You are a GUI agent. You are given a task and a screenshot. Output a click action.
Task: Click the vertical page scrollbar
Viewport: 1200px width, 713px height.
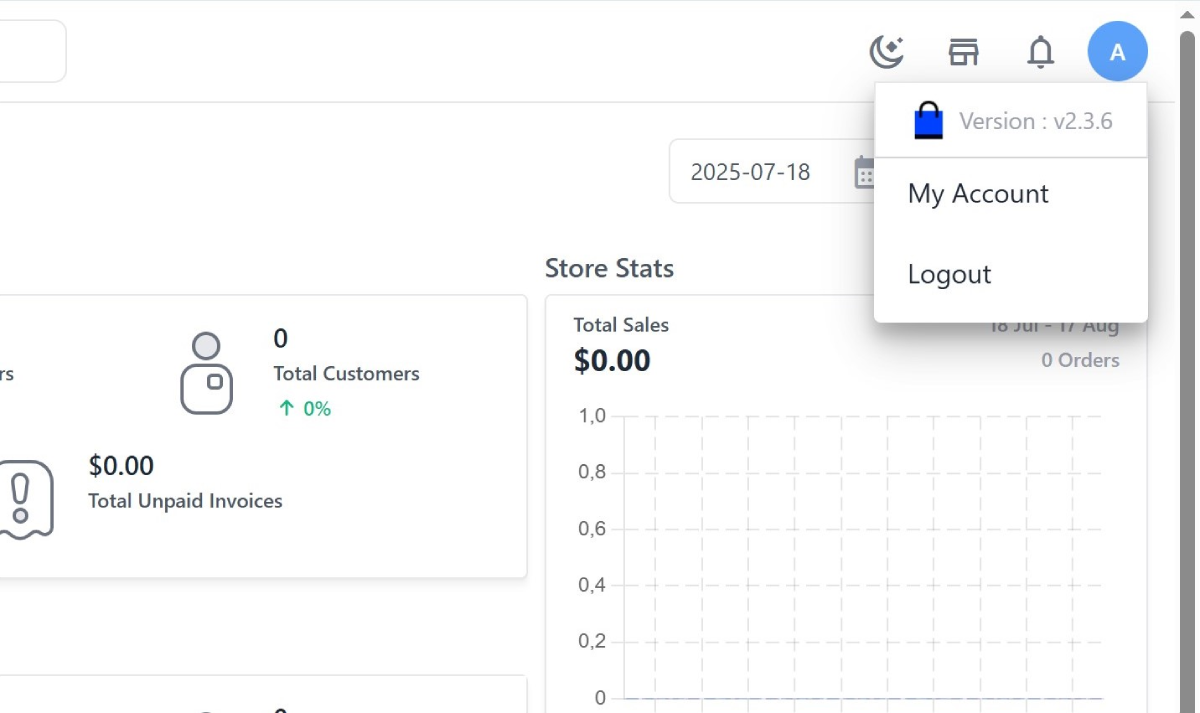[1188, 300]
